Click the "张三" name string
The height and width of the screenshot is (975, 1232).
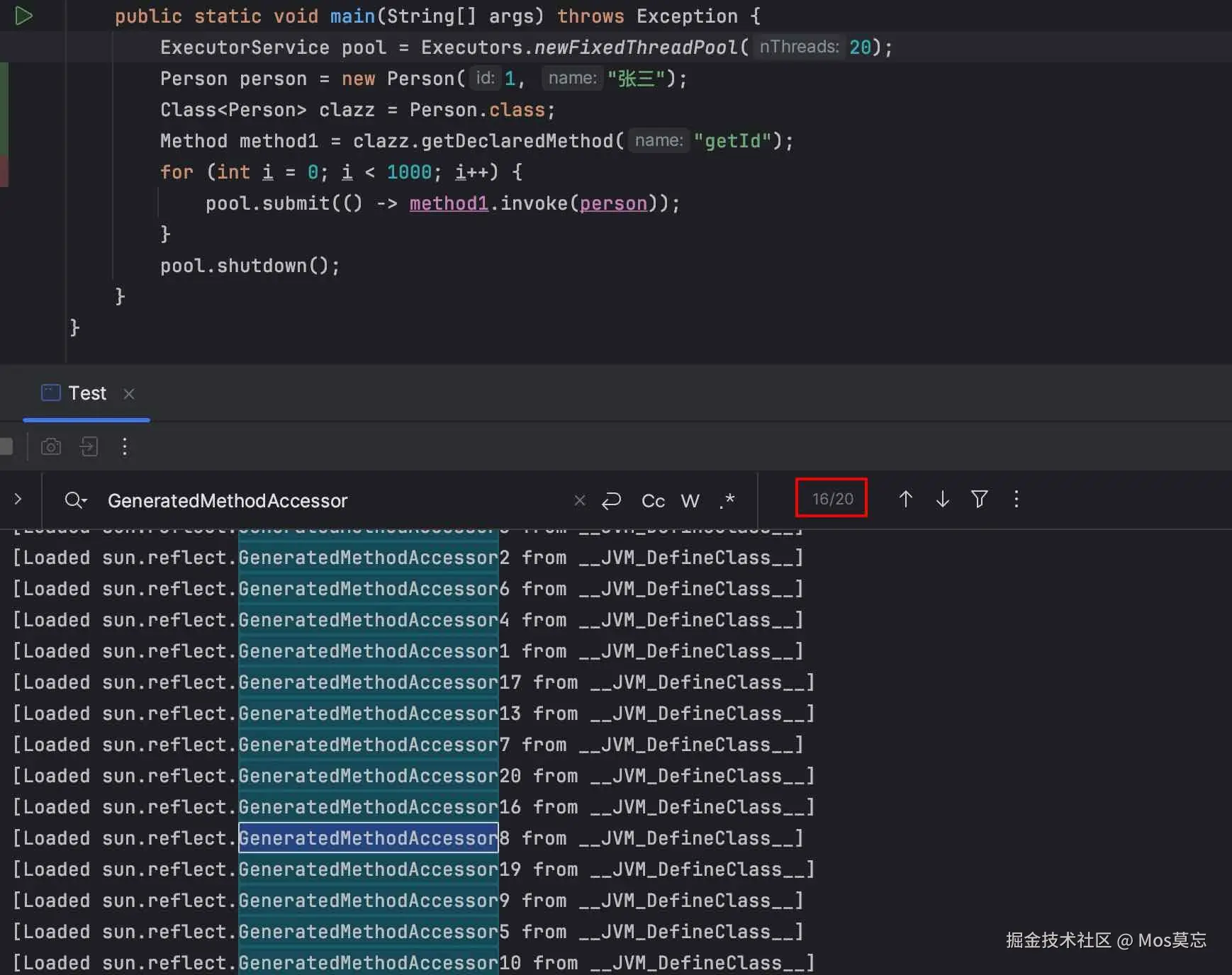pyautogui.click(x=636, y=79)
